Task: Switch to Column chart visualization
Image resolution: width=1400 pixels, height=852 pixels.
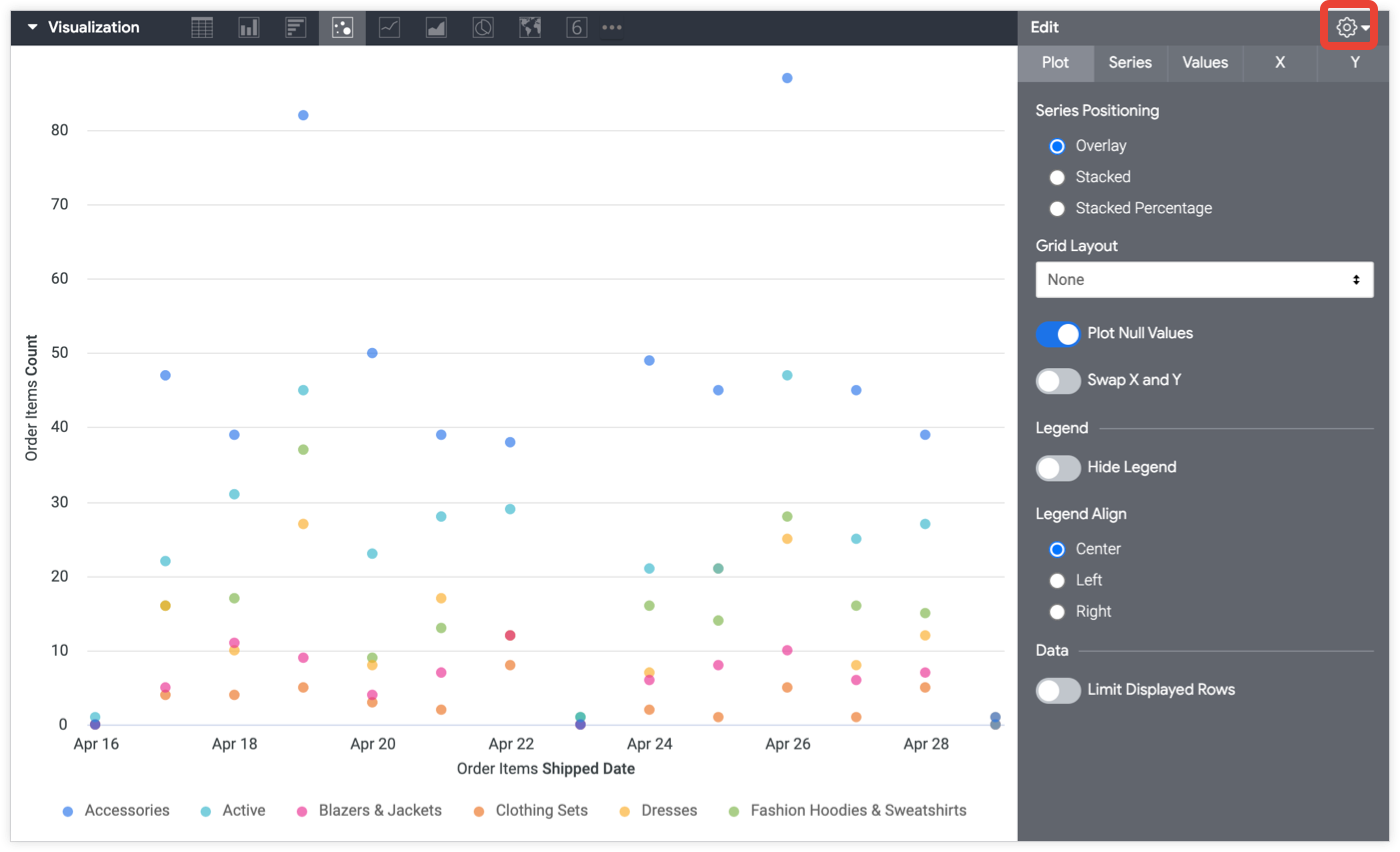Action: pyautogui.click(x=249, y=28)
